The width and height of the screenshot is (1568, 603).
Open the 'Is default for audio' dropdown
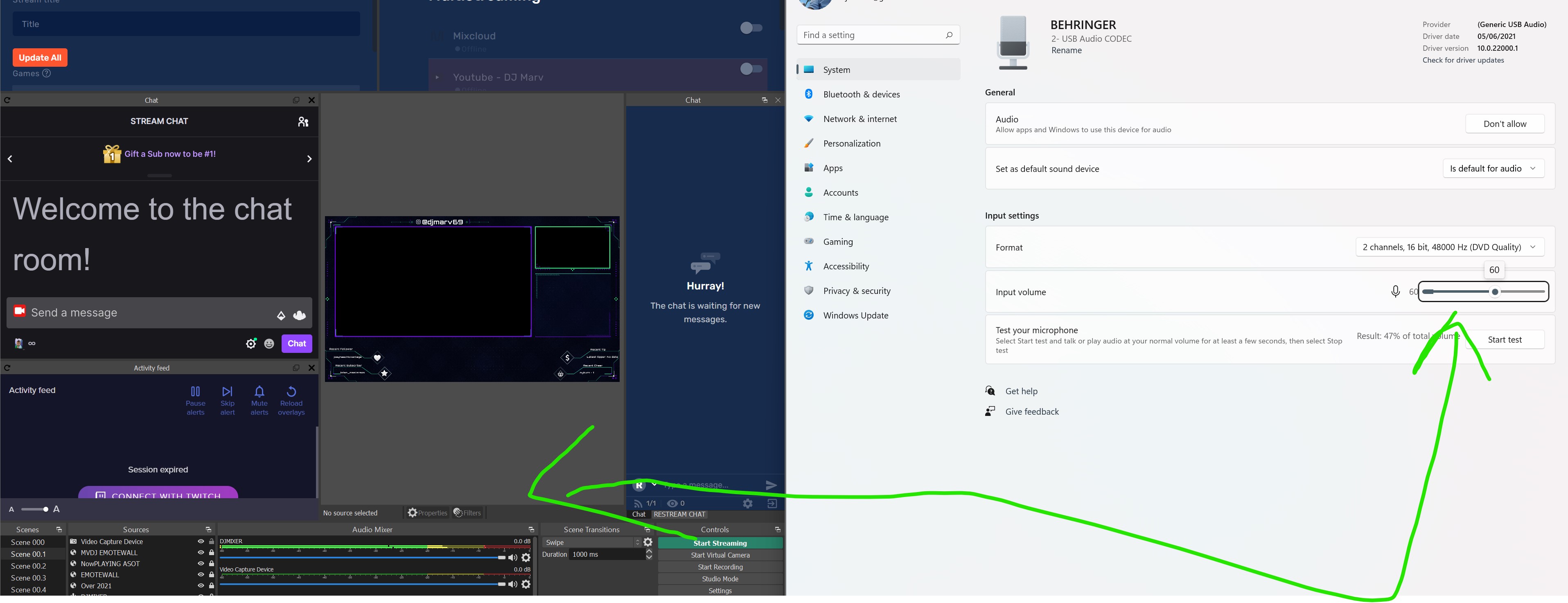1493,169
